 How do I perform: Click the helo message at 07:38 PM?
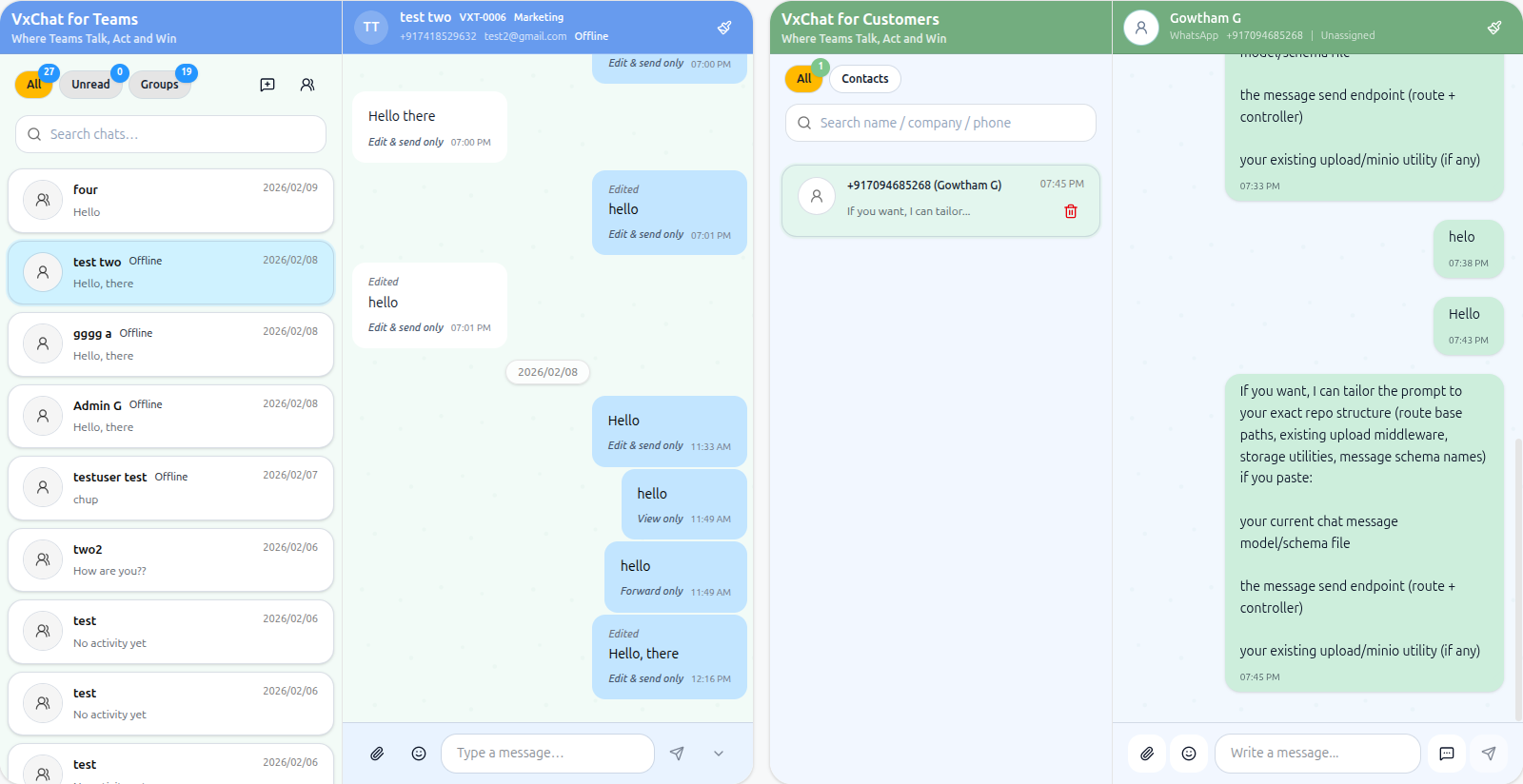(x=1468, y=249)
